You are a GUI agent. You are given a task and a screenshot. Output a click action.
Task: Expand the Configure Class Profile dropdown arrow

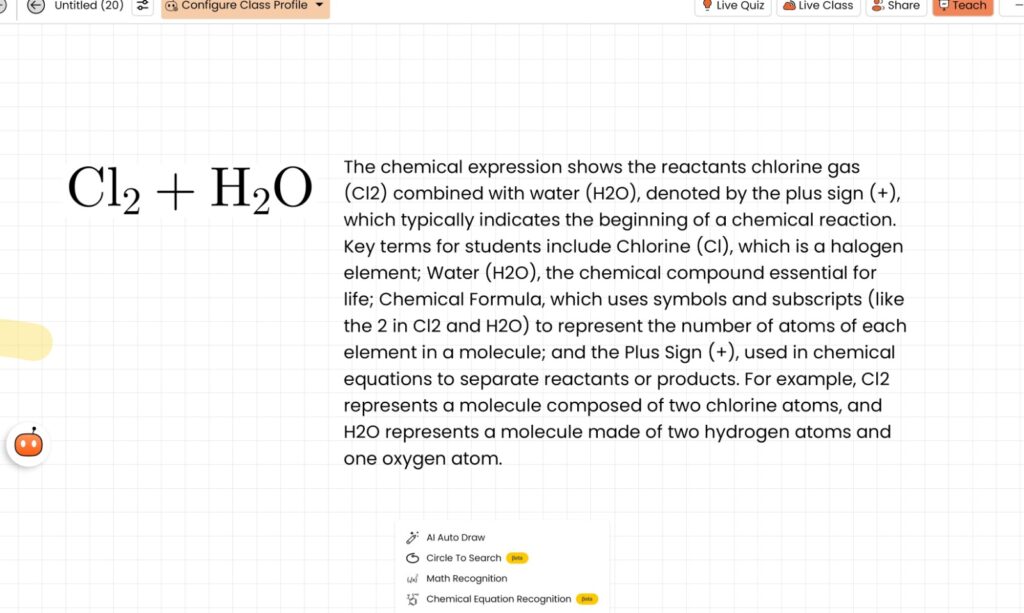(319, 6)
